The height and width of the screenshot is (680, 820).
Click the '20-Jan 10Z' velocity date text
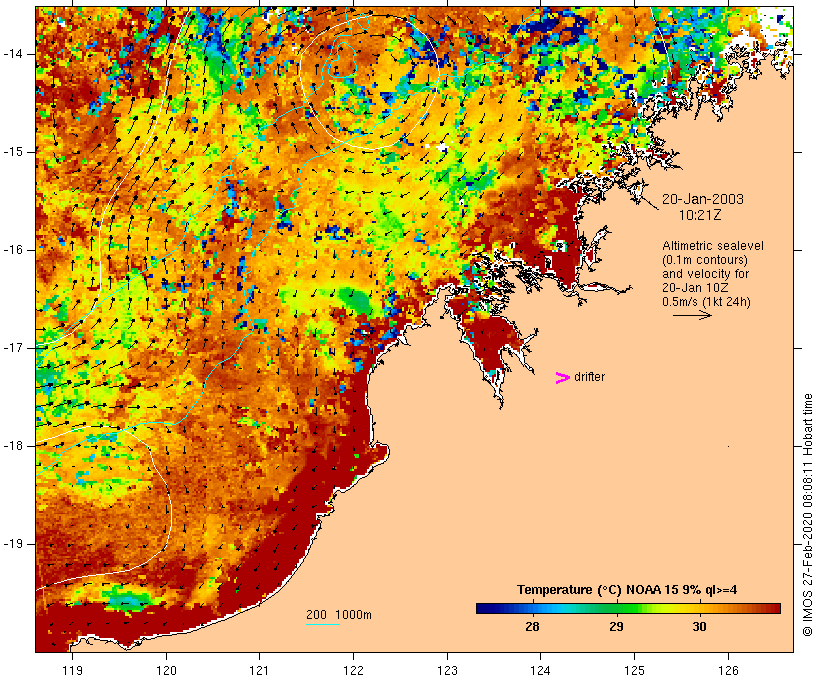[695, 288]
